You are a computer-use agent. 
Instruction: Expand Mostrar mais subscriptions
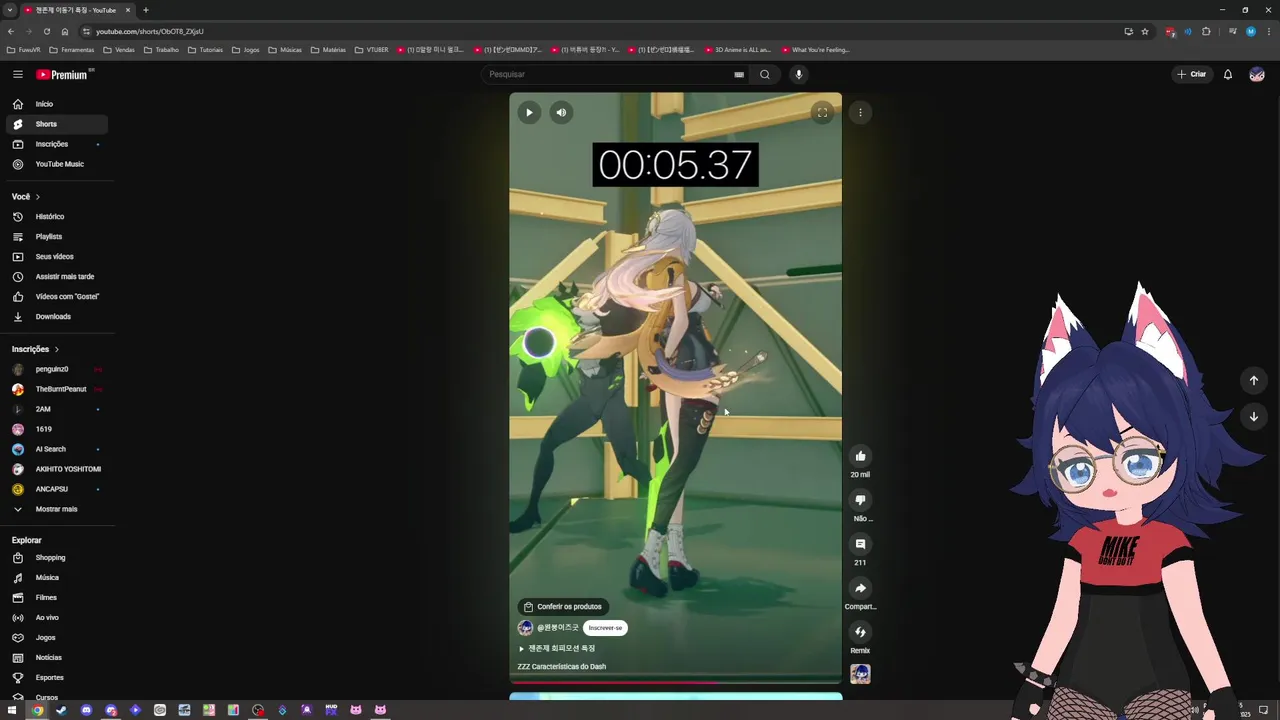57,509
